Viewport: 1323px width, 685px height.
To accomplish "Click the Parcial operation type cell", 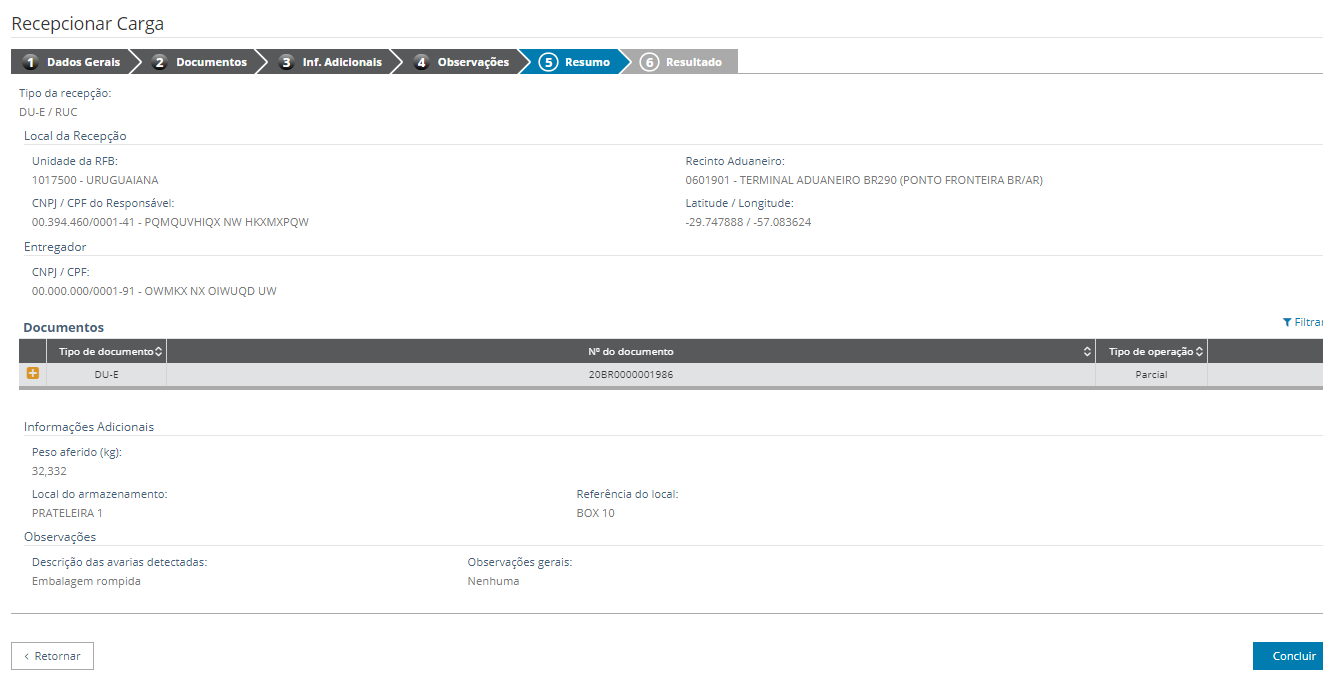I will 1151,375.
